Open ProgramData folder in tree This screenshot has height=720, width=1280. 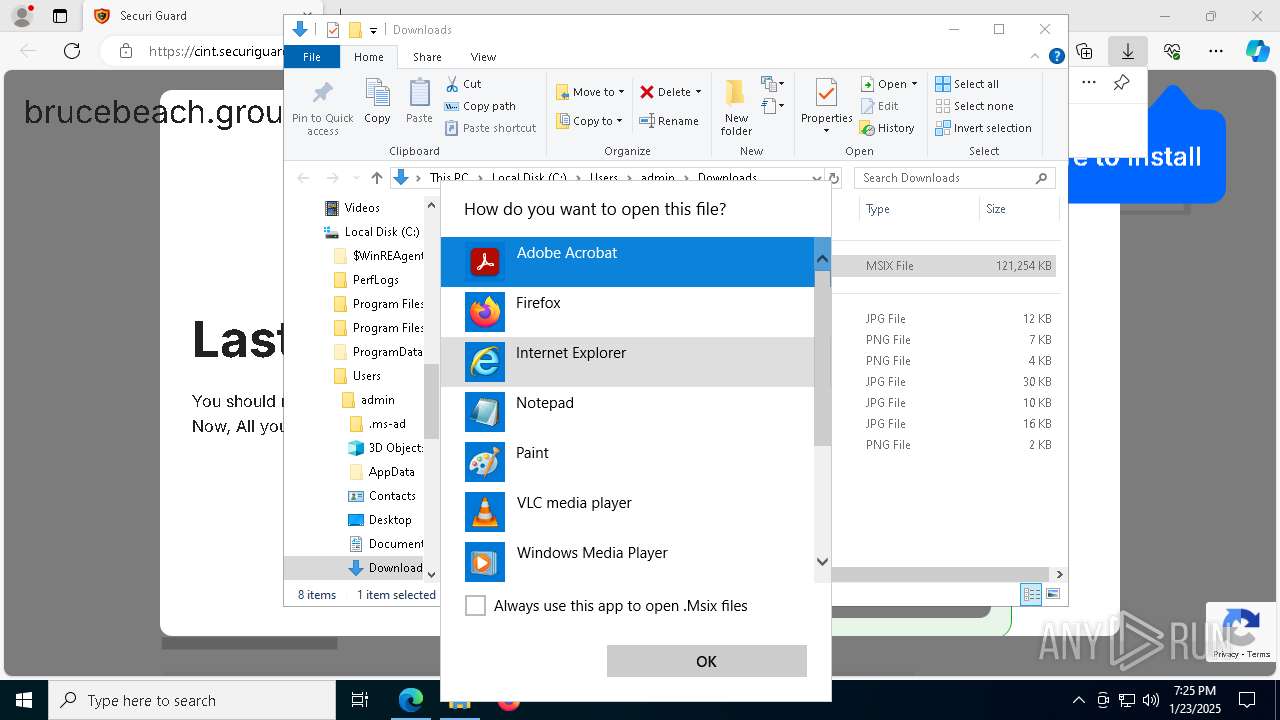(x=377, y=352)
